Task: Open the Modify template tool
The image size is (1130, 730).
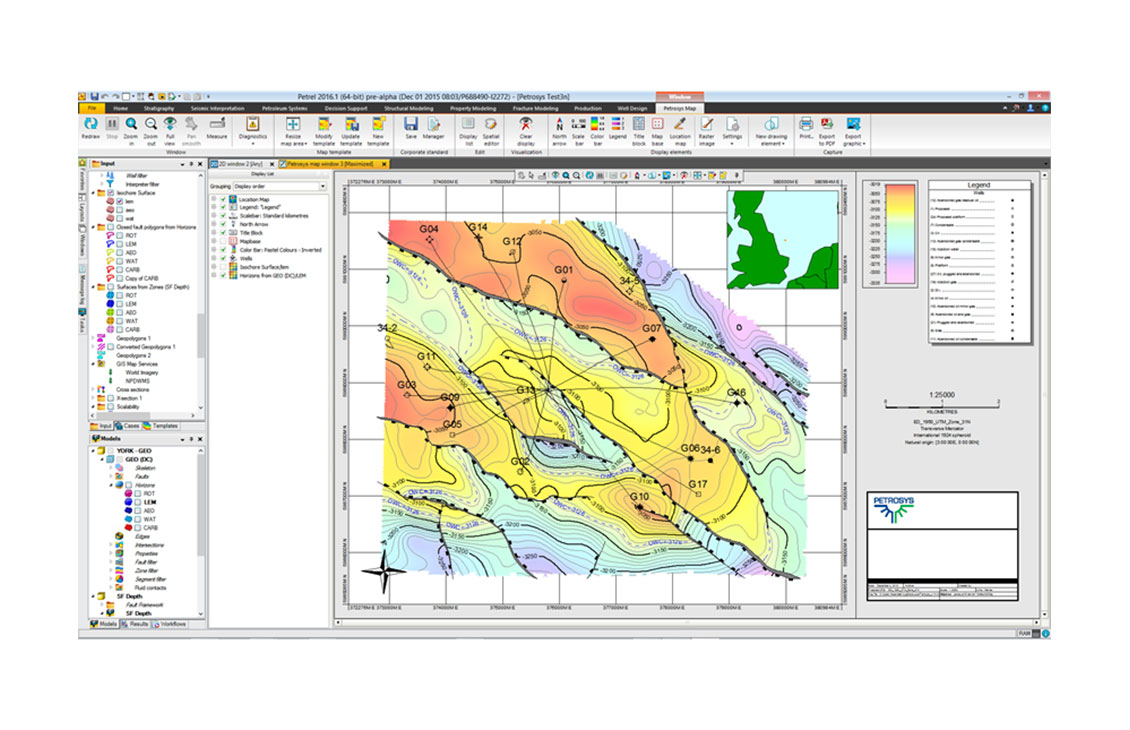Action: click(324, 132)
